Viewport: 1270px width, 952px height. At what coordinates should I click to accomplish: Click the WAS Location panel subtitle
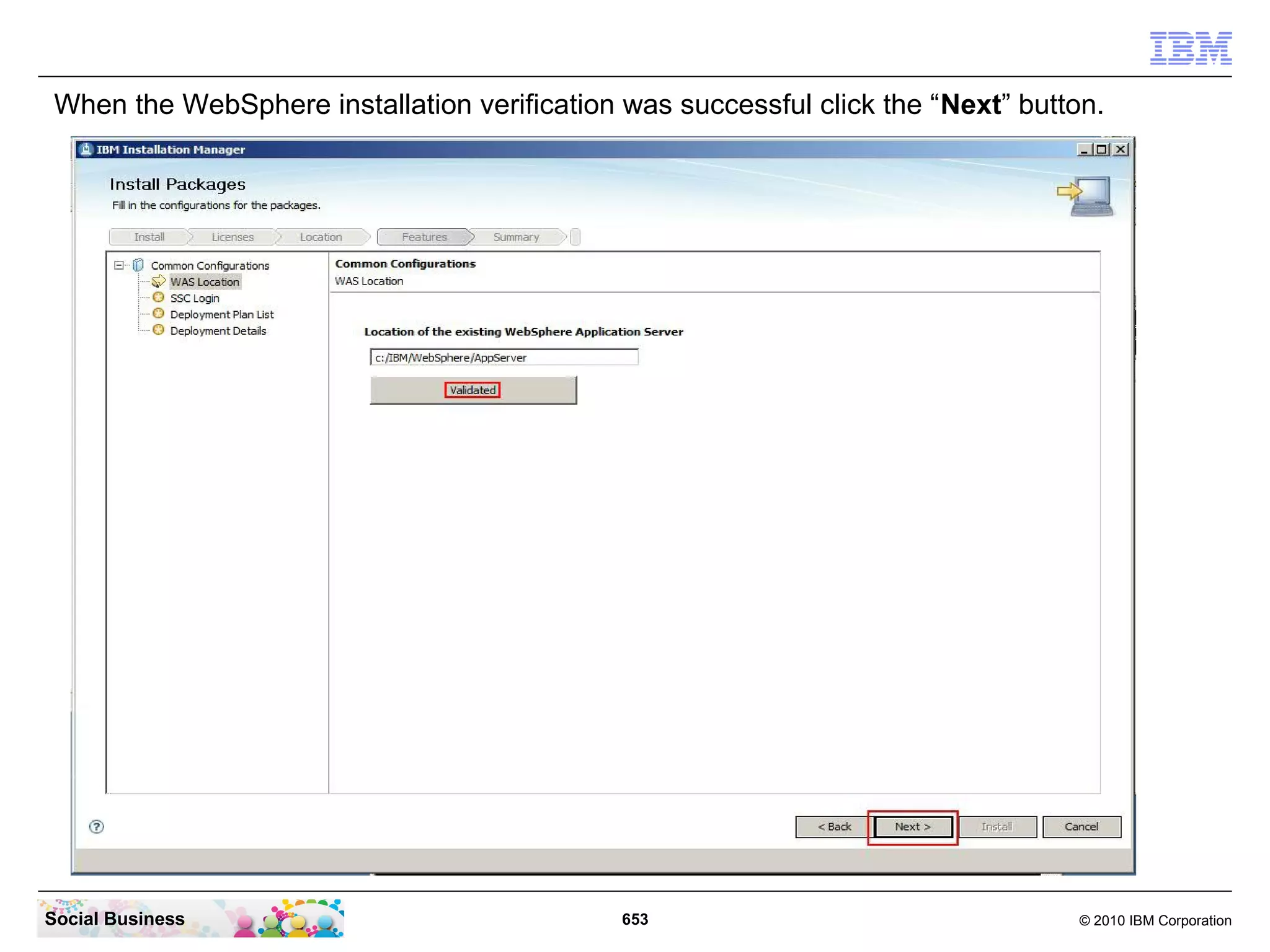[x=369, y=281]
